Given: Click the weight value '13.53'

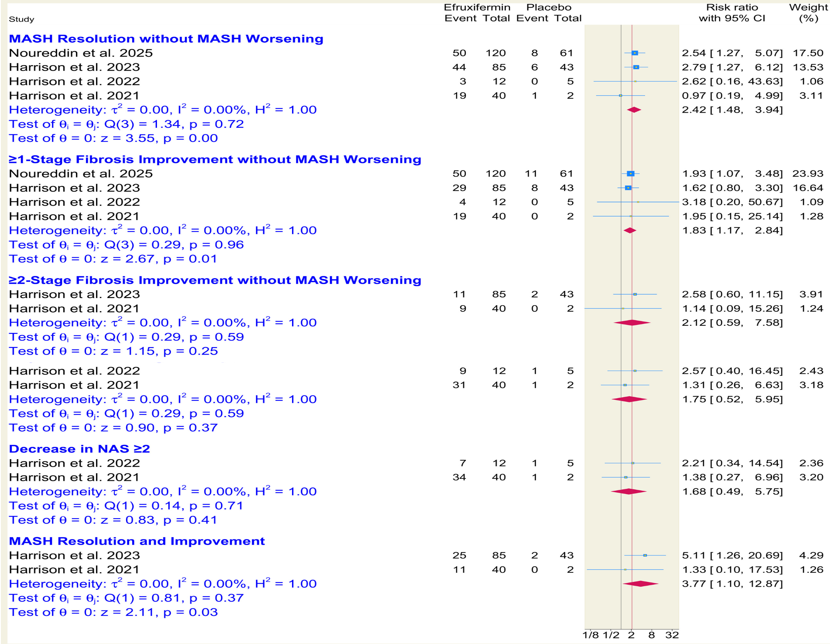Looking at the screenshot, I should point(808,67).
